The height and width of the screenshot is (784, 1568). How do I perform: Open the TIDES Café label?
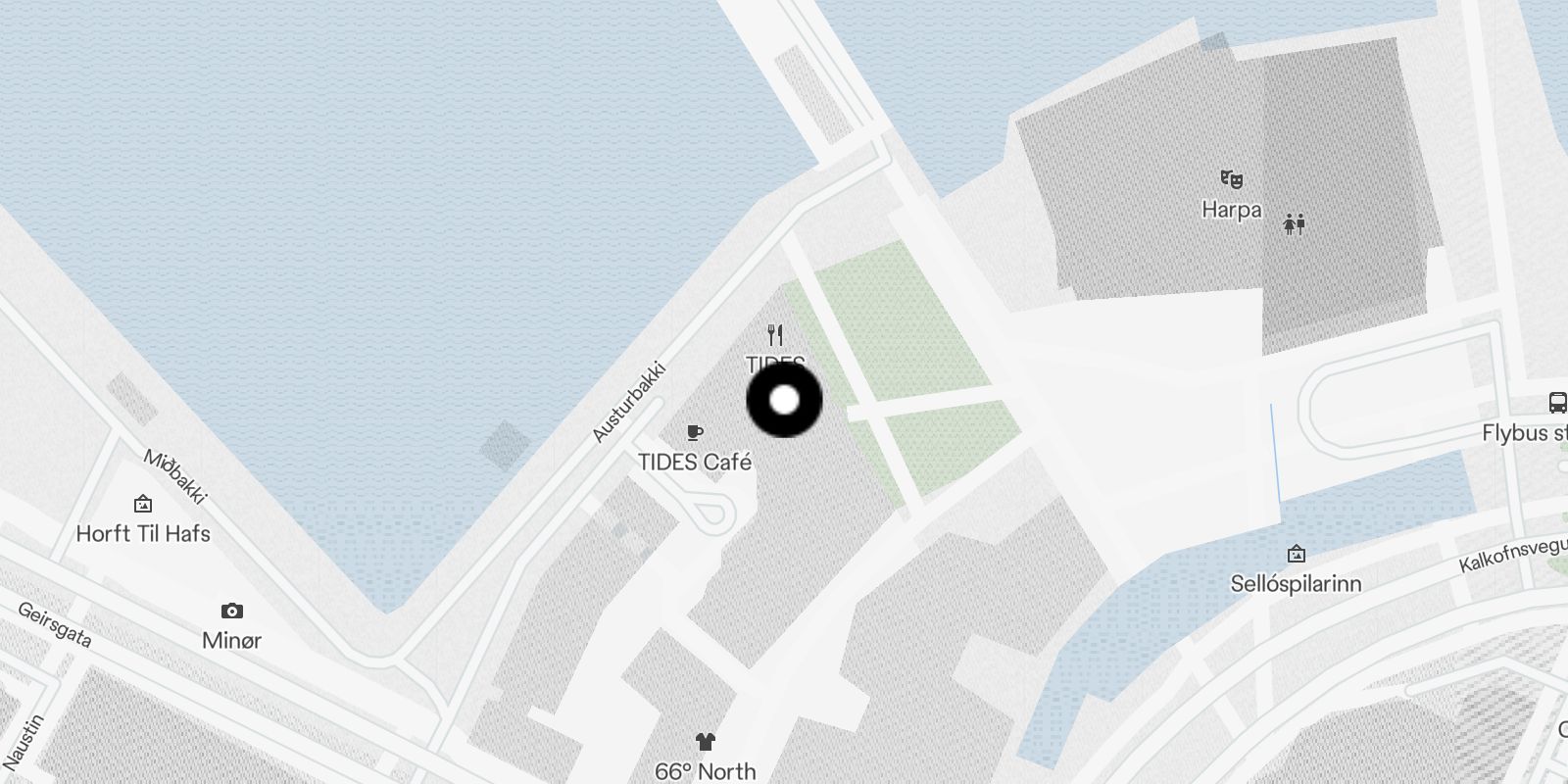(x=695, y=462)
